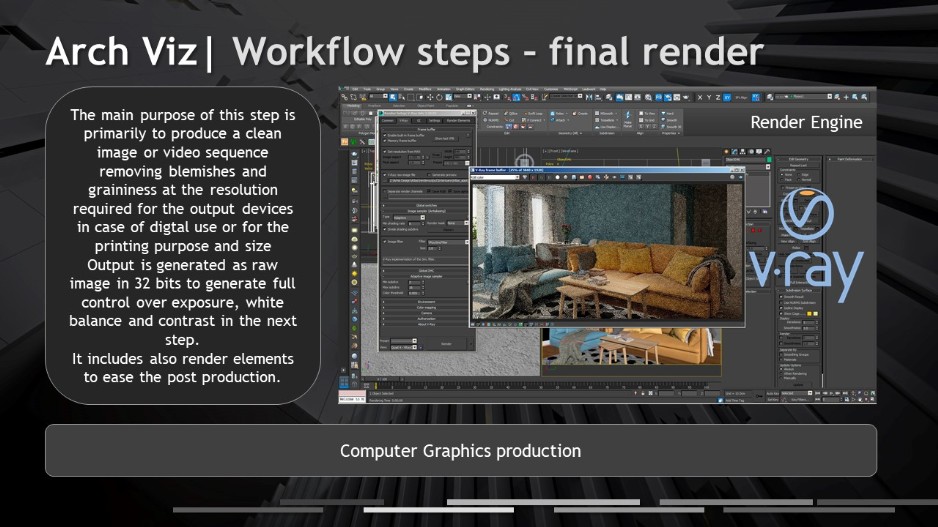Open the image Filter type dropdown
The image size is (938, 527).
click(x=448, y=242)
